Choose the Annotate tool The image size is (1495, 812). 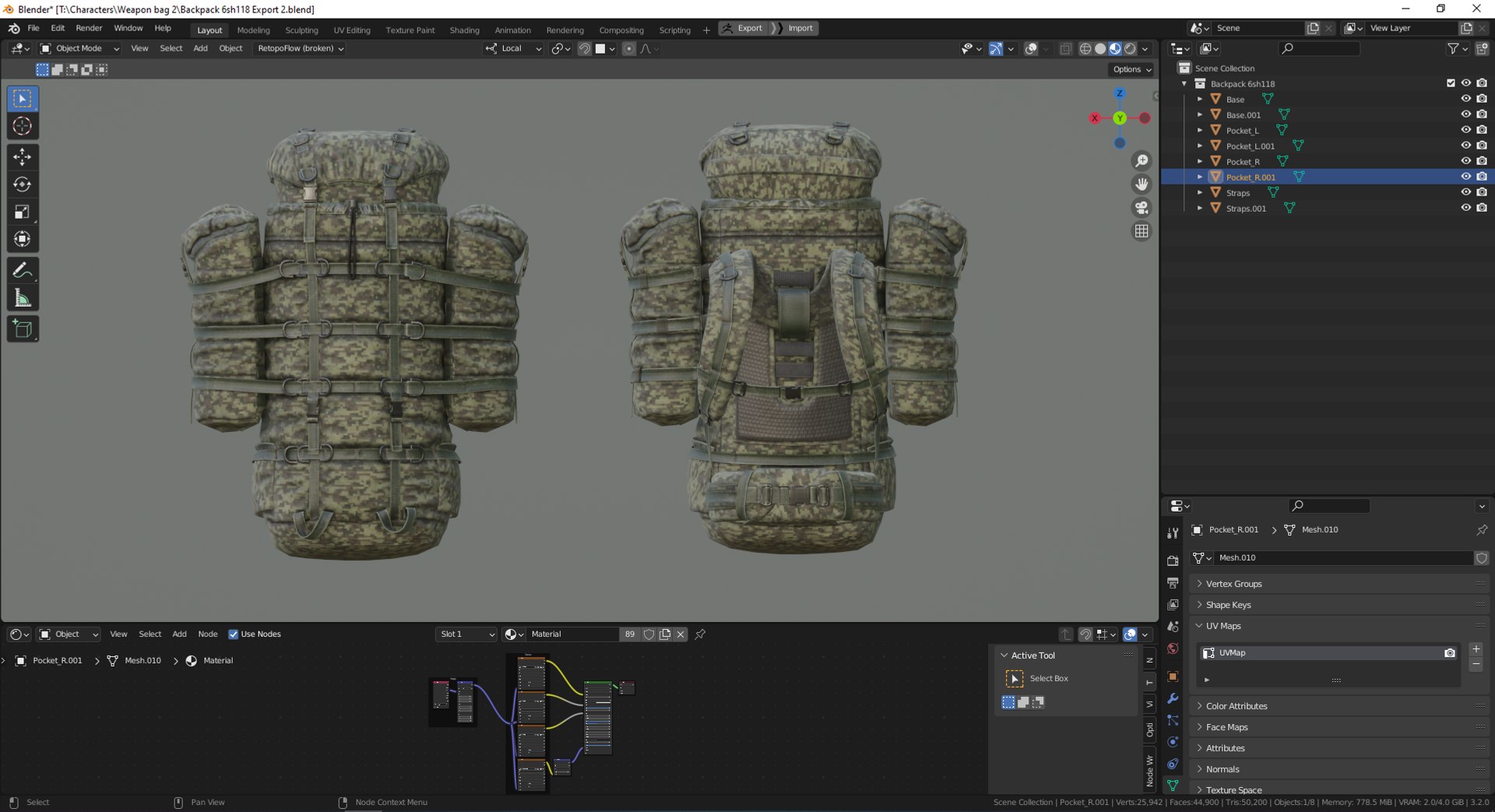pos(22,271)
